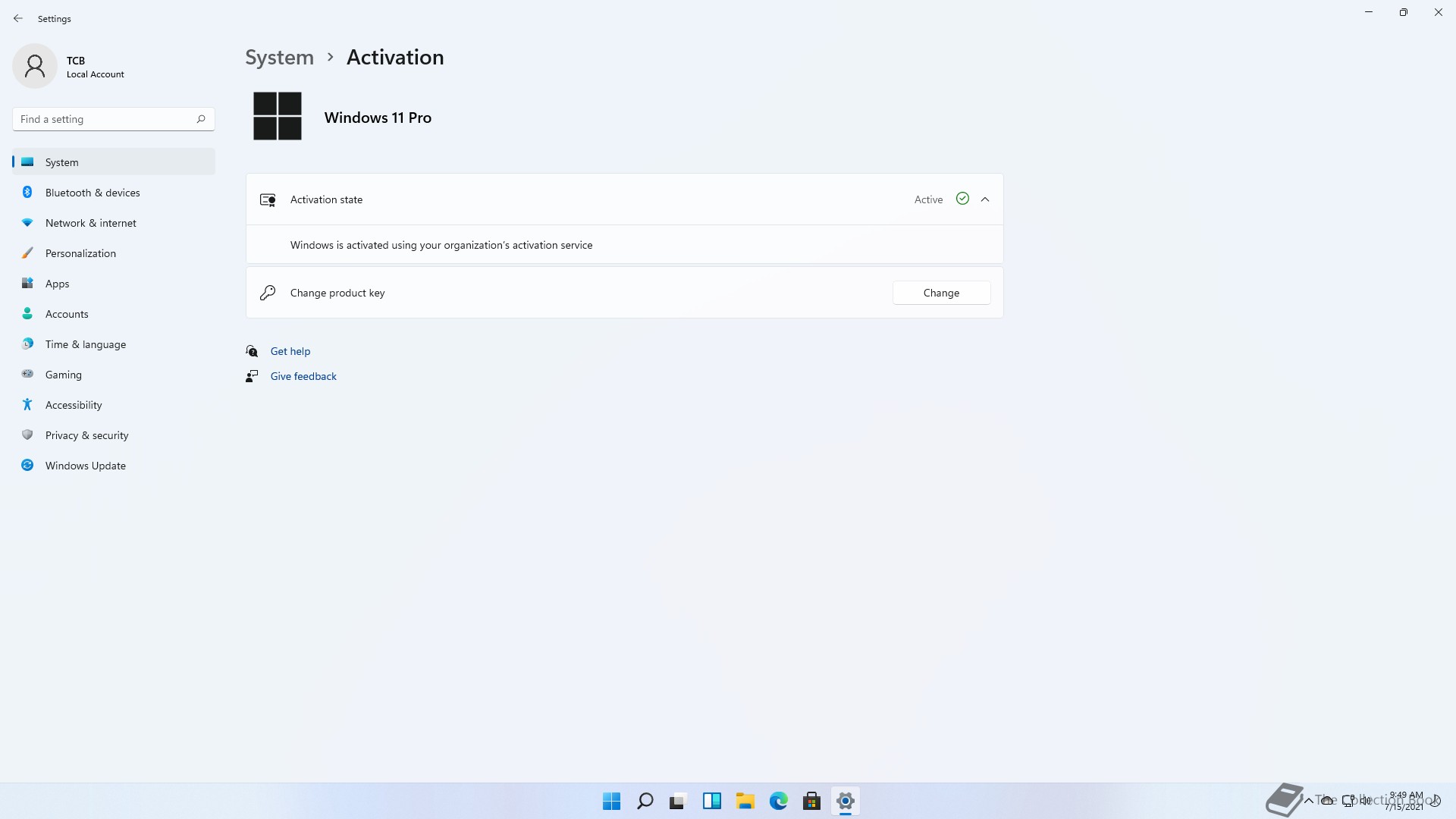Open Network & internet settings
This screenshot has width=1456, height=819.
pyautogui.click(x=90, y=223)
